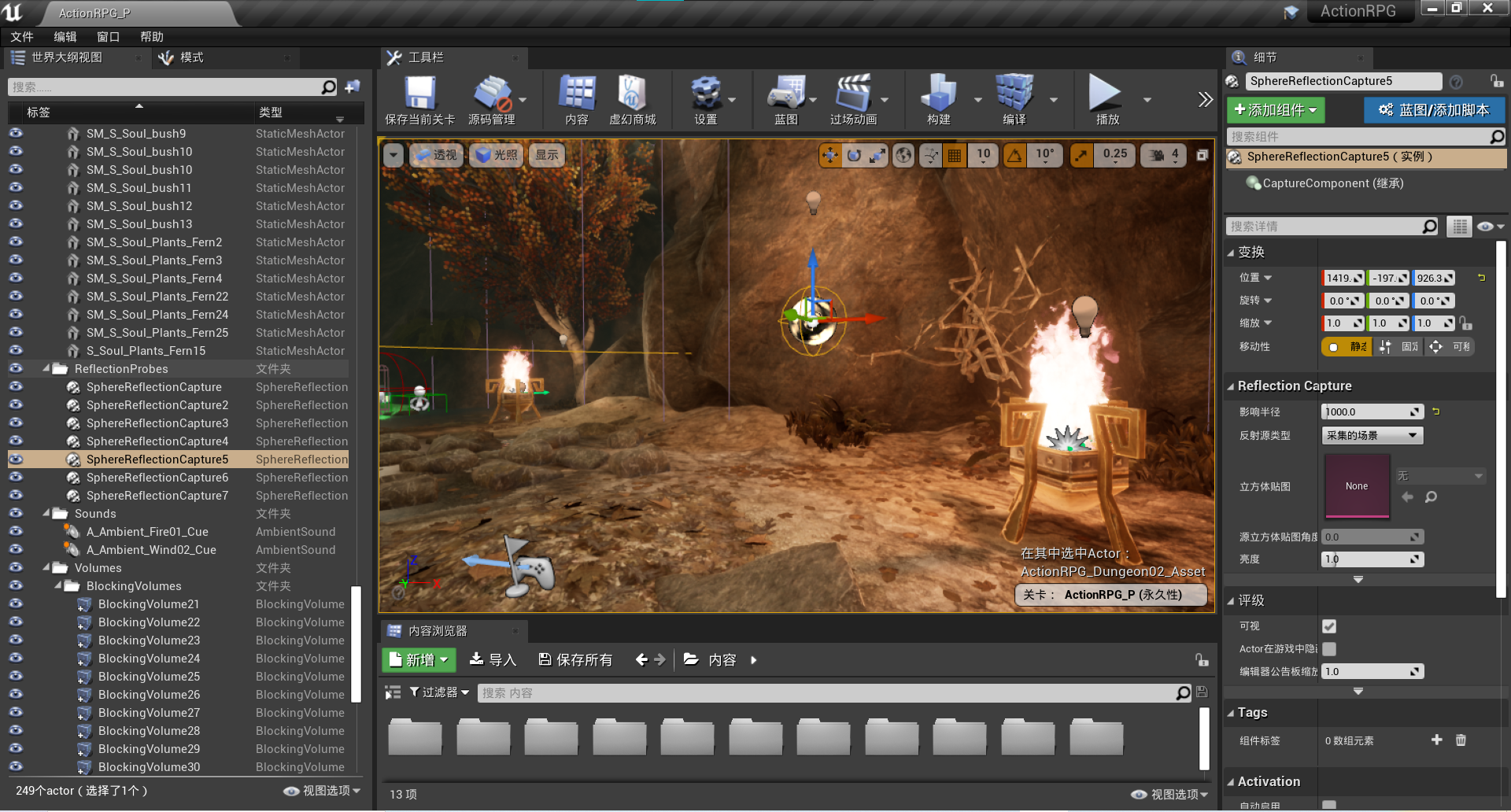Viewport: 1511px width, 812px height.
Task: Collapse the ReflectionProbes folder in the outliner
Action: (46, 368)
